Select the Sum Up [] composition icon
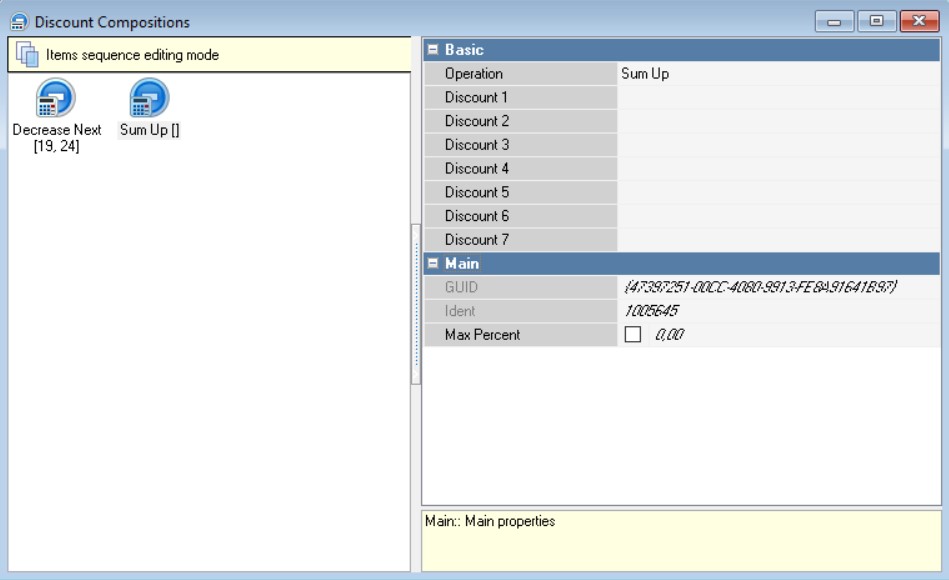Viewport: 949px width, 580px height. [x=149, y=100]
